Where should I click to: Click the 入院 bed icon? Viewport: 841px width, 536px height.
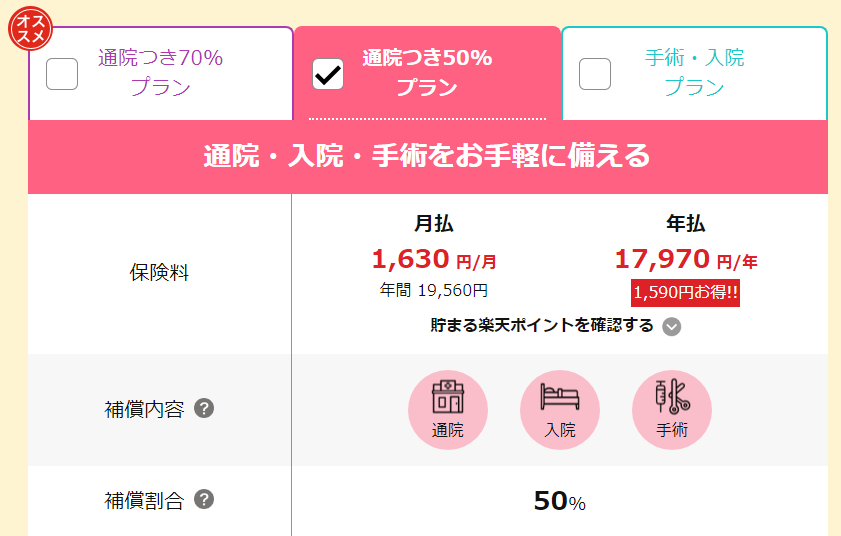[x=559, y=409]
